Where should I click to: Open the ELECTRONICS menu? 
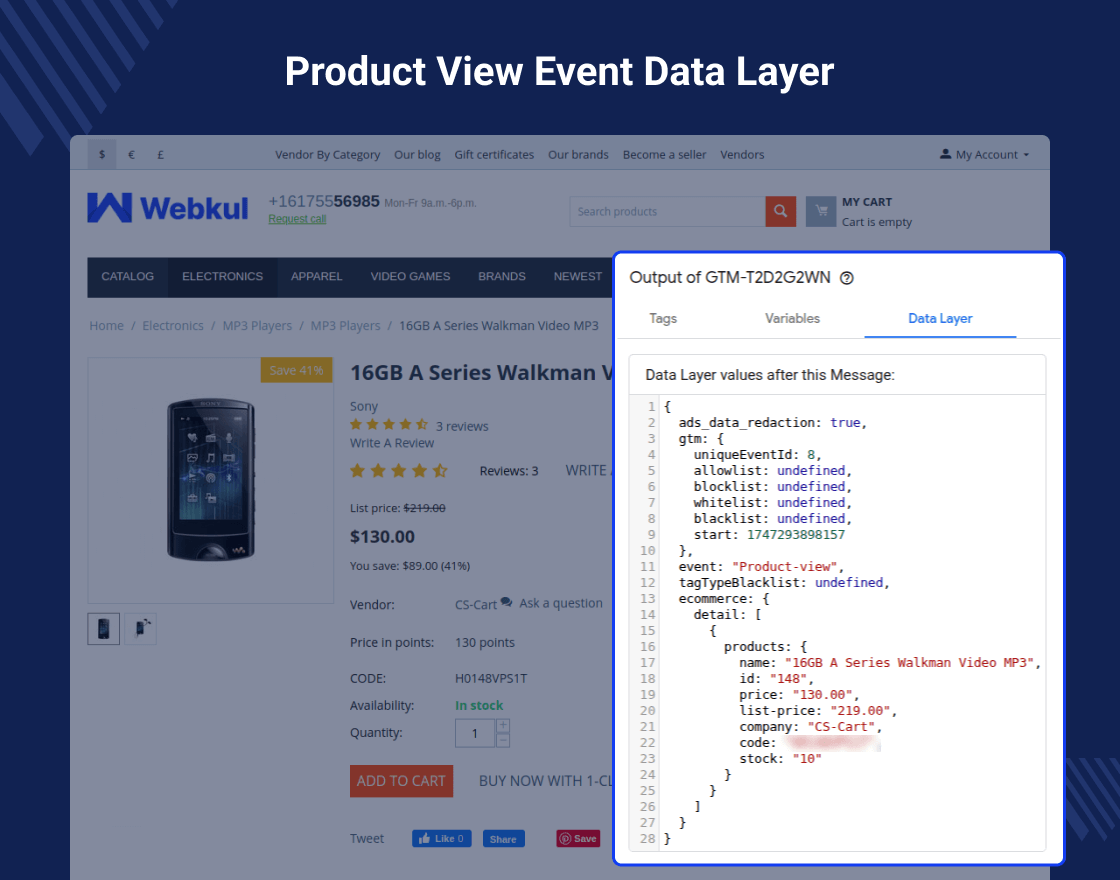click(x=222, y=276)
